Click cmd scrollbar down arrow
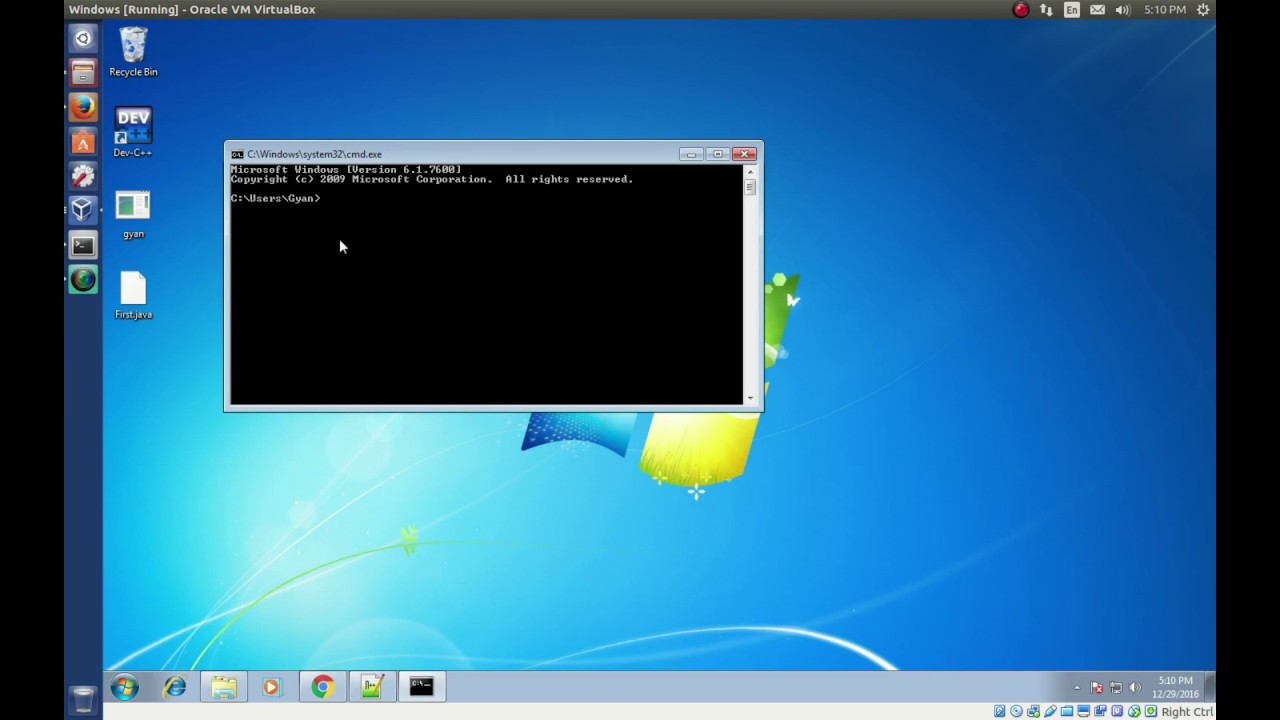This screenshot has height=720, width=1280. [x=750, y=398]
